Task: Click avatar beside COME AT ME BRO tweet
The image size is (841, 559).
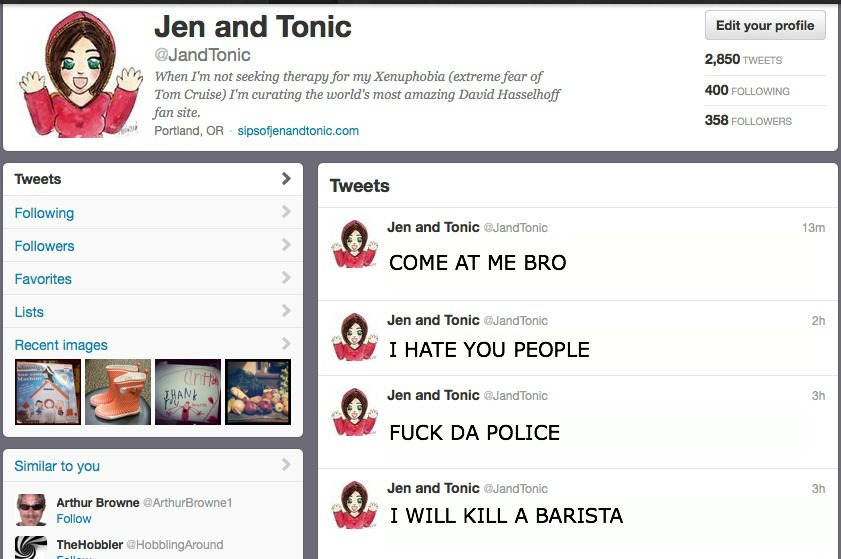Action: point(355,244)
